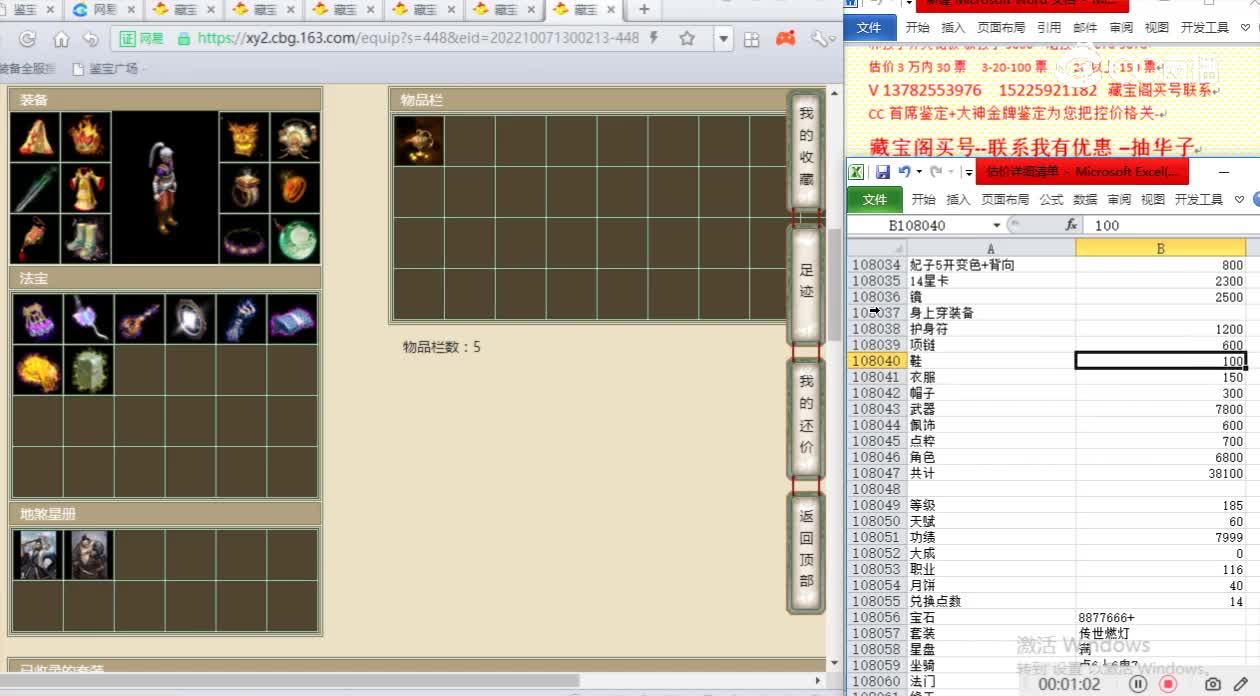This screenshot has width=1260, height=696.
Task: Open the golden cloud 法宝 icon
Action: pyautogui.click(x=38, y=370)
